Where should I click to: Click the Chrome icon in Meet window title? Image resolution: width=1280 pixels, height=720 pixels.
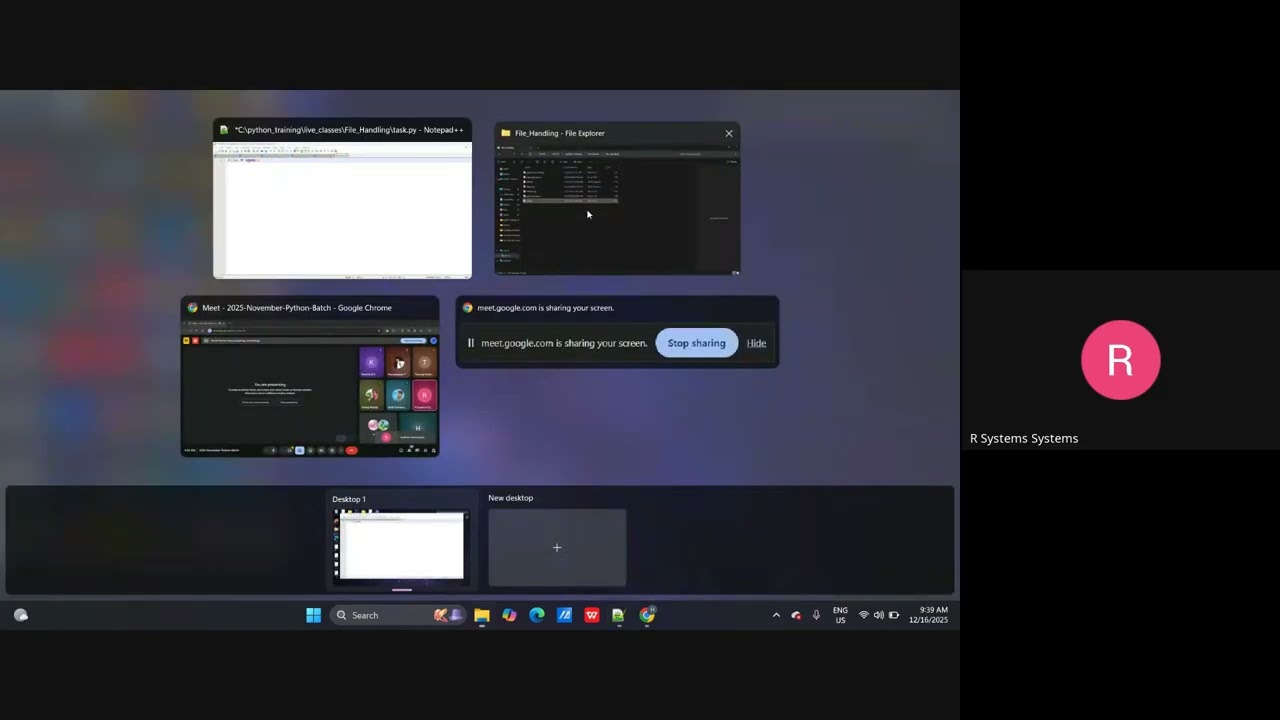193,308
